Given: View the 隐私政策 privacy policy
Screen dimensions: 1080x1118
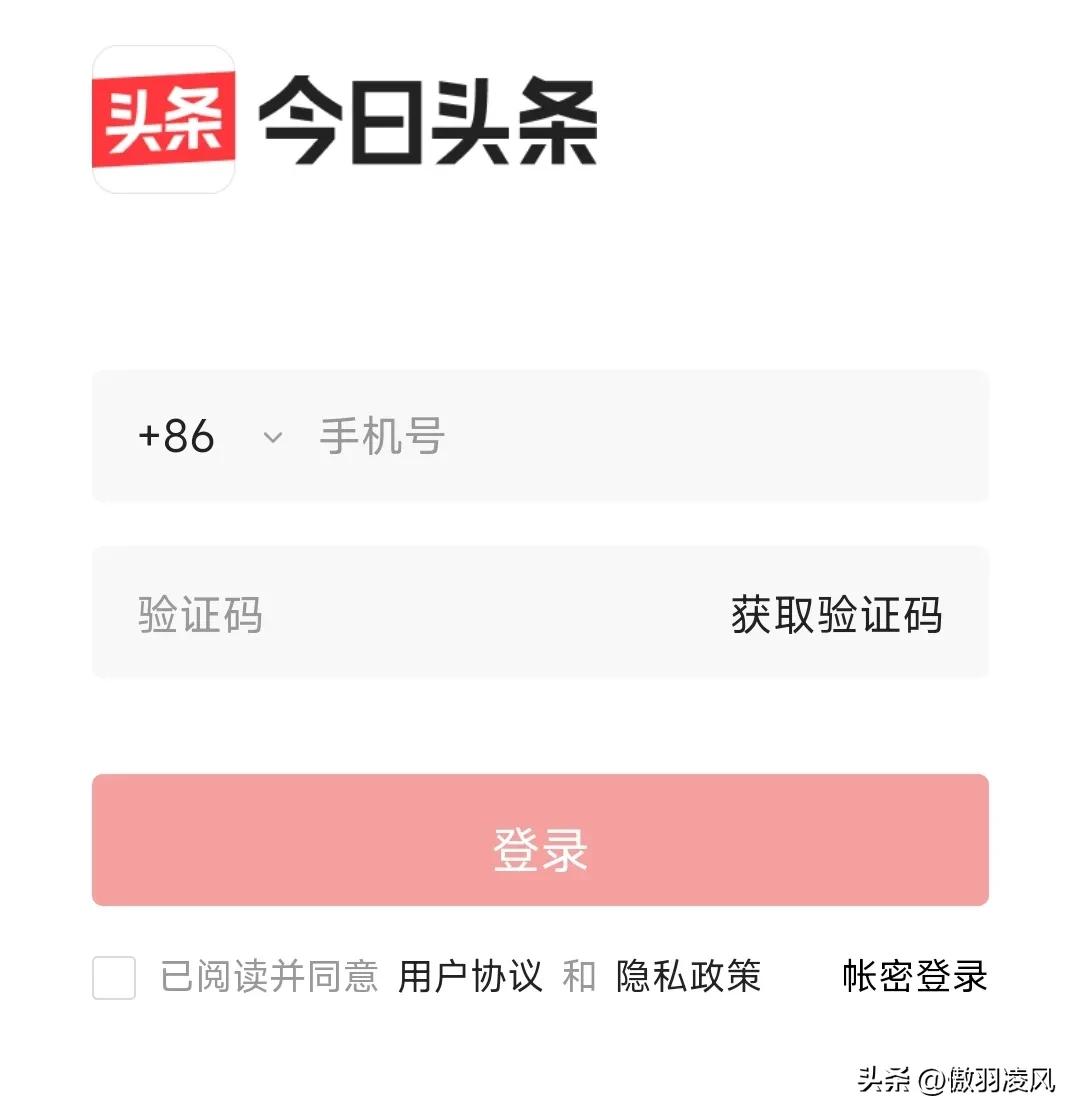Looking at the screenshot, I should 689,977.
